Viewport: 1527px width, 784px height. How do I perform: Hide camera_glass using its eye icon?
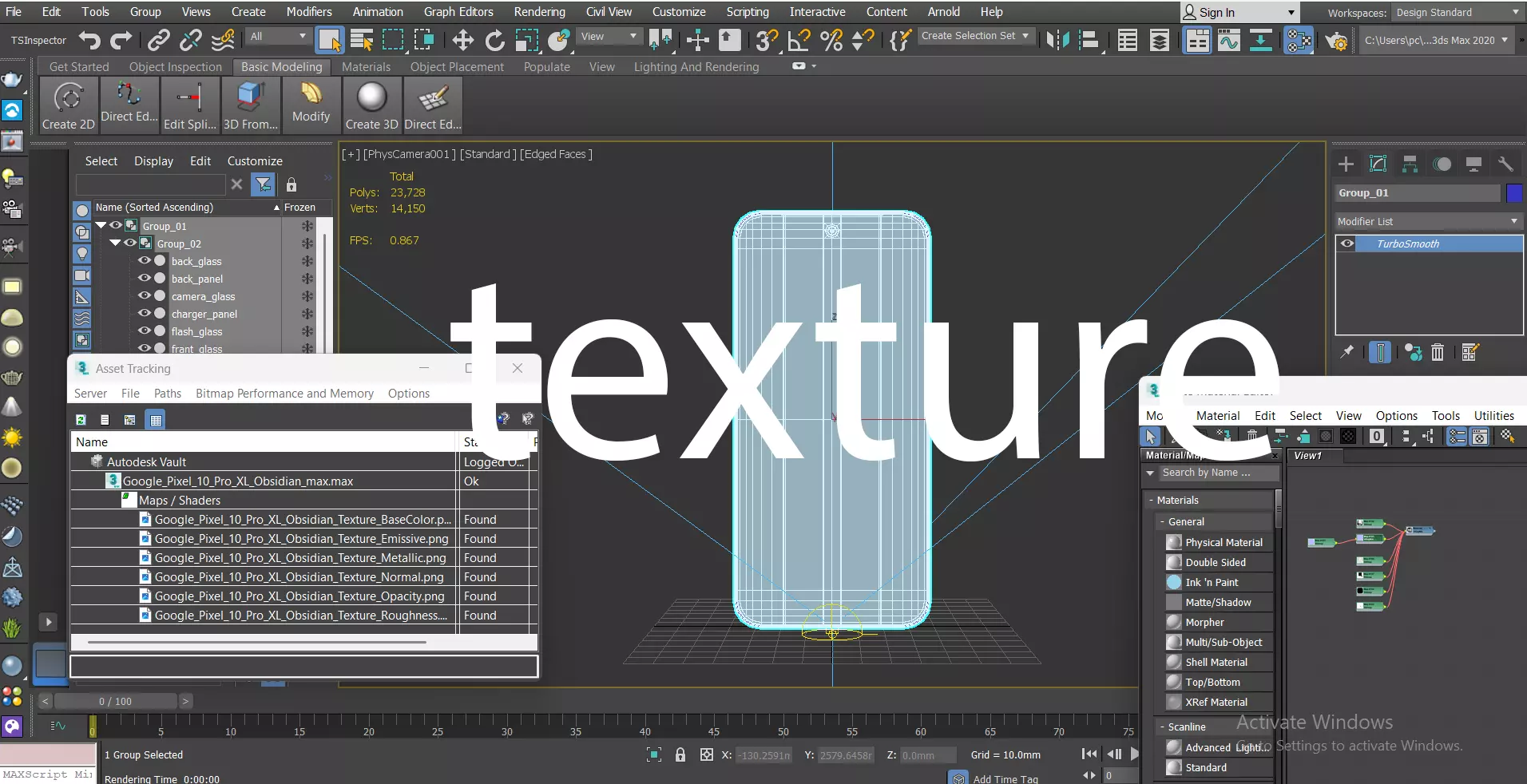click(x=145, y=296)
